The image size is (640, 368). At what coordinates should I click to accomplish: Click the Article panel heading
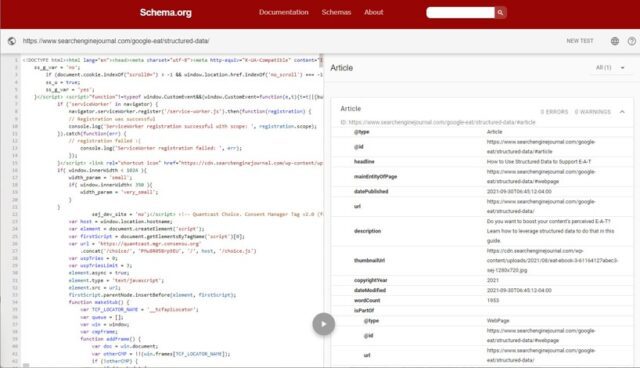pos(341,68)
